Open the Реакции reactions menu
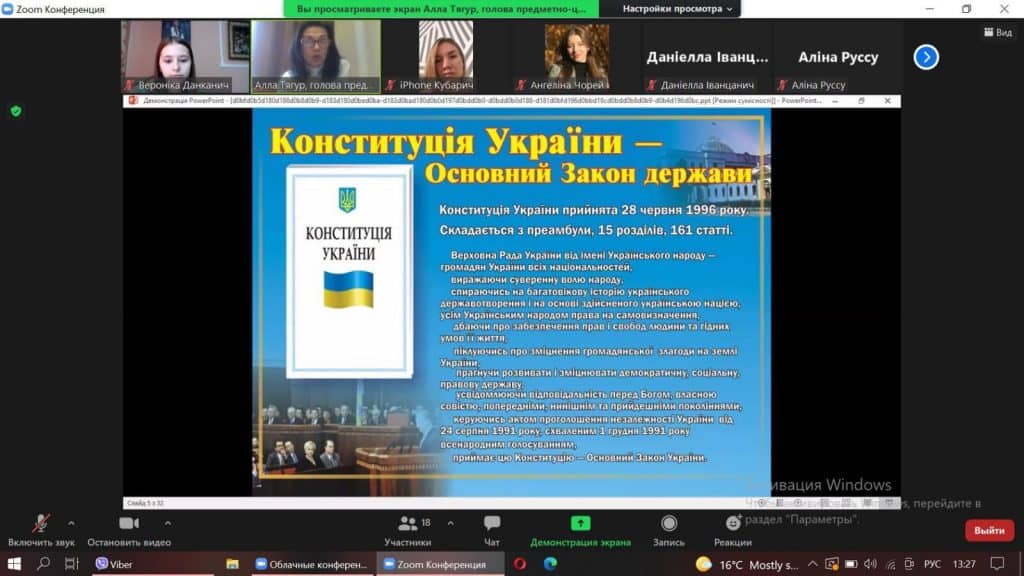 (733, 524)
